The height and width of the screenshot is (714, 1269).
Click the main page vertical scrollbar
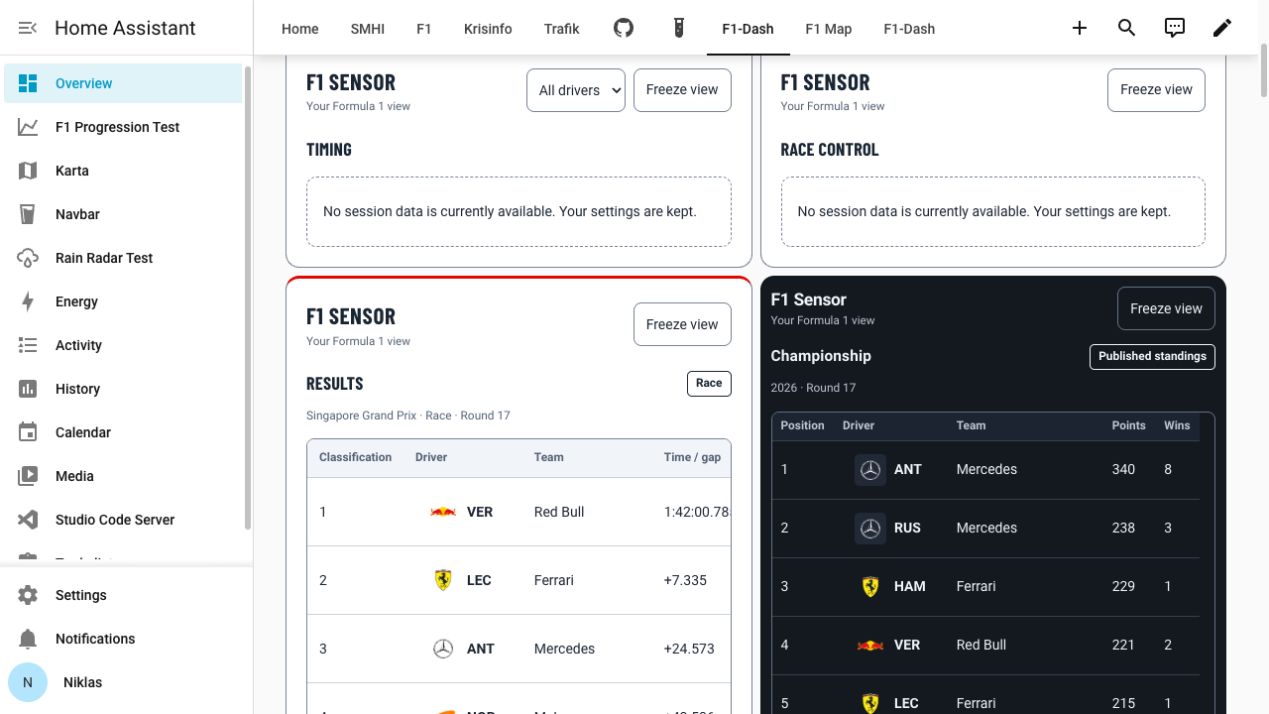[1264, 70]
